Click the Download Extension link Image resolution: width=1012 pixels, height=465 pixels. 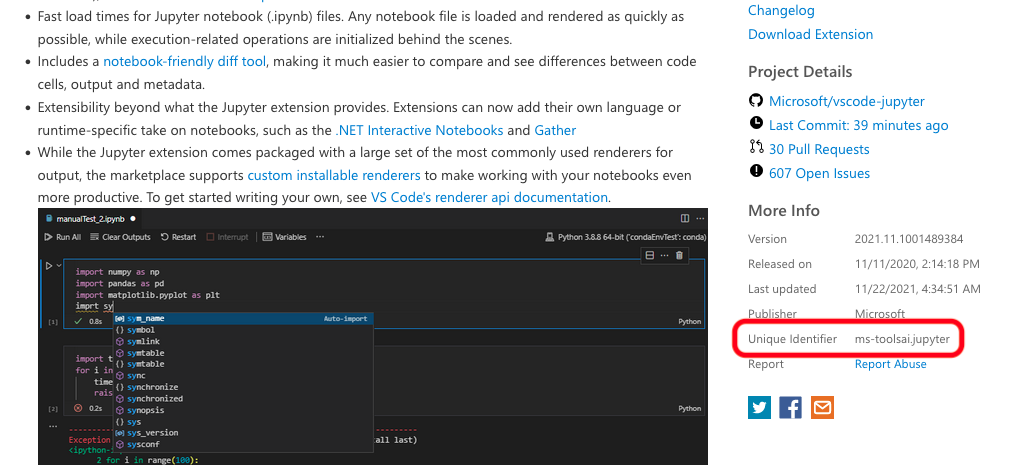(811, 34)
